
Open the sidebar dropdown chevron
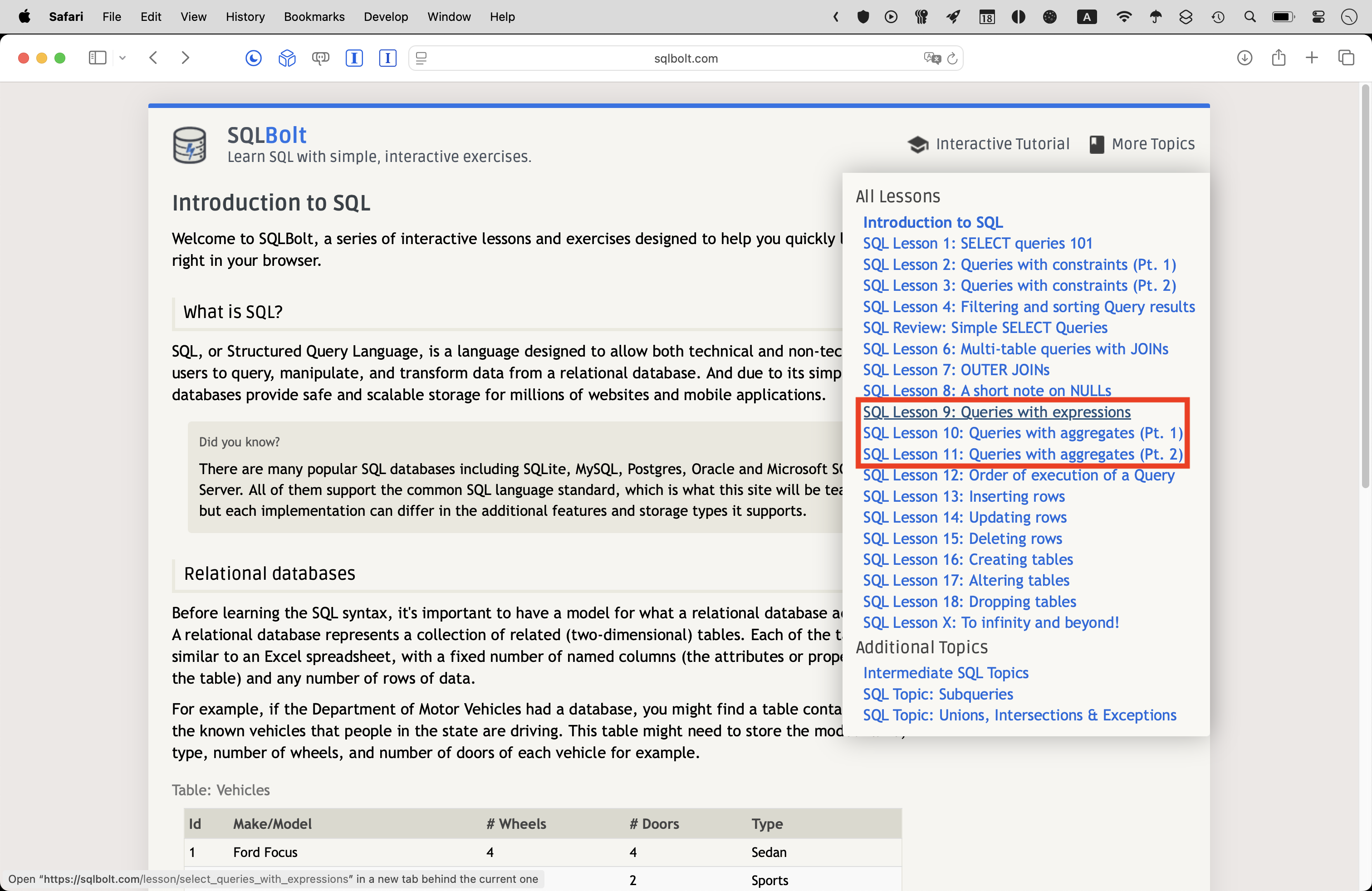122,58
